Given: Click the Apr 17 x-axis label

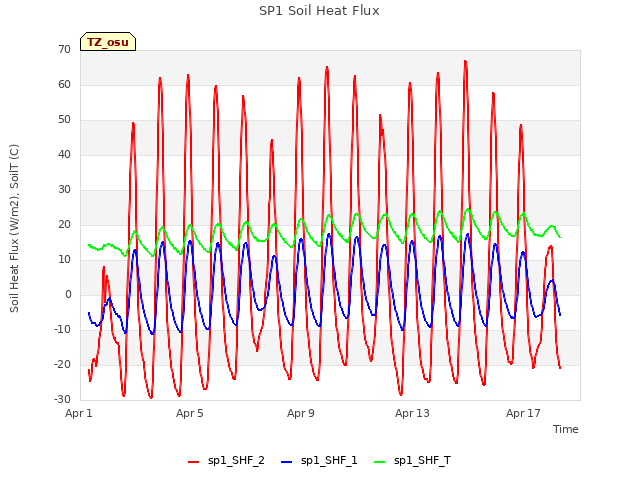Looking at the screenshot, I should (x=523, y=413).
